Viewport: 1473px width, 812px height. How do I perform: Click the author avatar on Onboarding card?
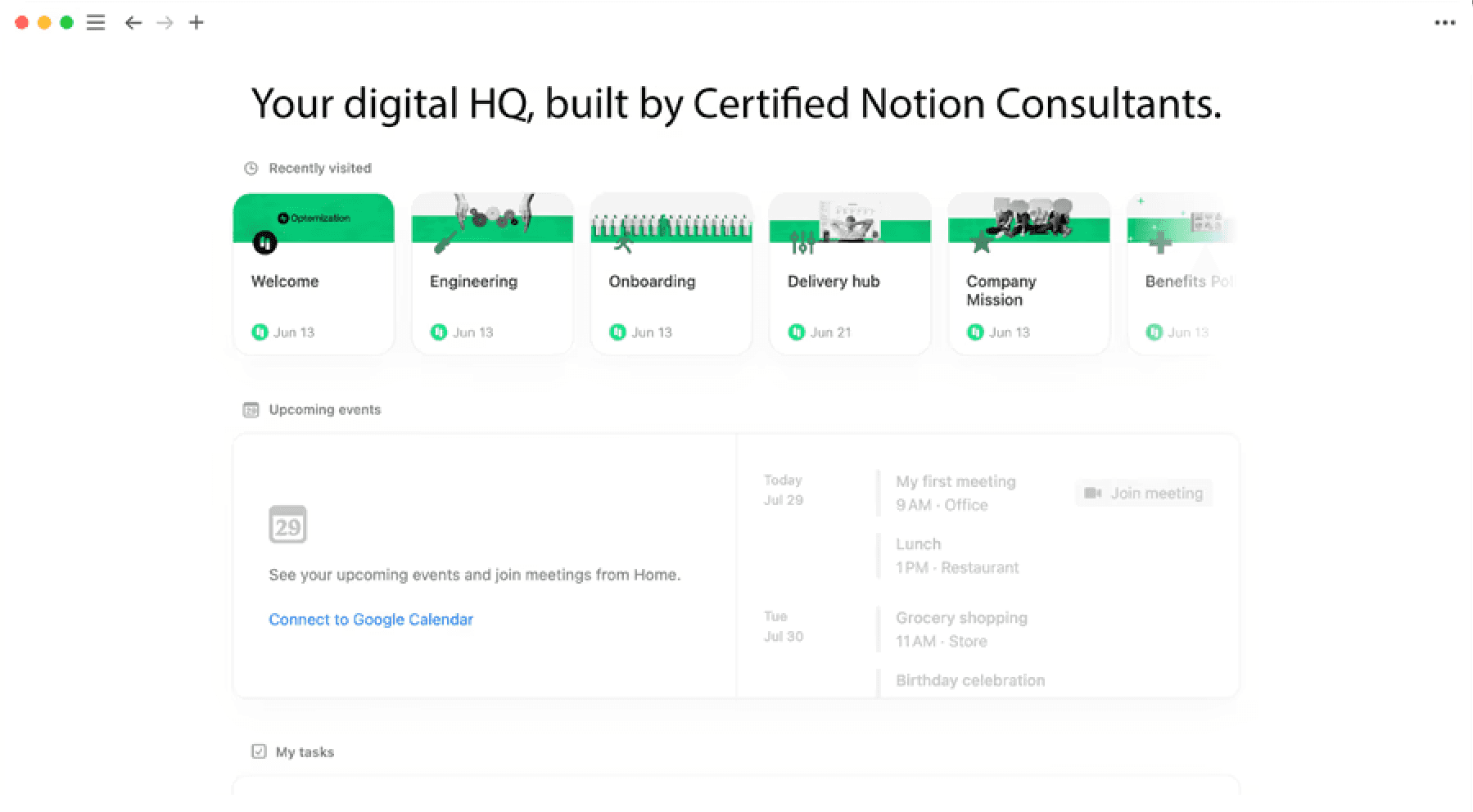click(x=617, y=332)
